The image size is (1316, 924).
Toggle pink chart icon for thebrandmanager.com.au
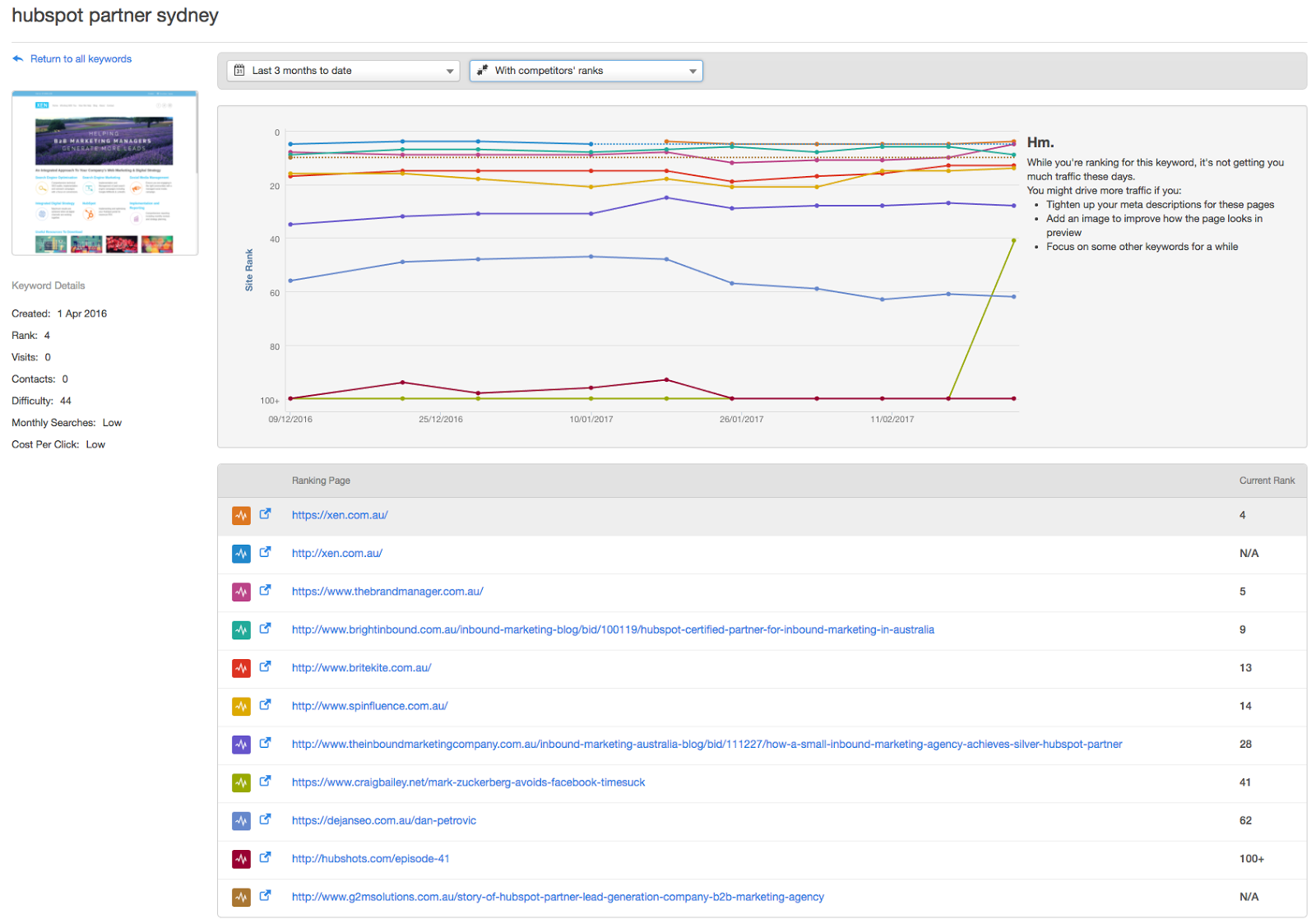241,592
